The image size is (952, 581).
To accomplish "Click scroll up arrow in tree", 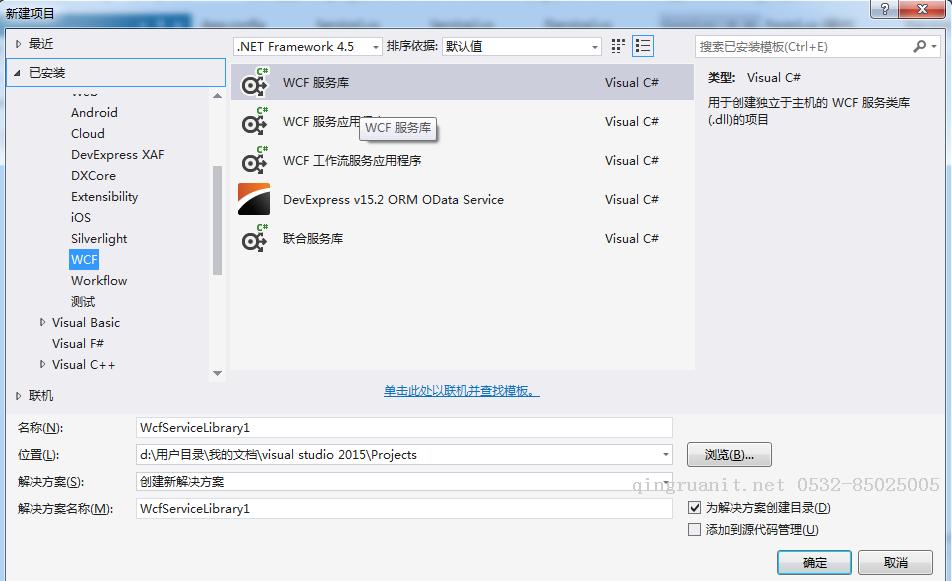I will click(217, 96).
